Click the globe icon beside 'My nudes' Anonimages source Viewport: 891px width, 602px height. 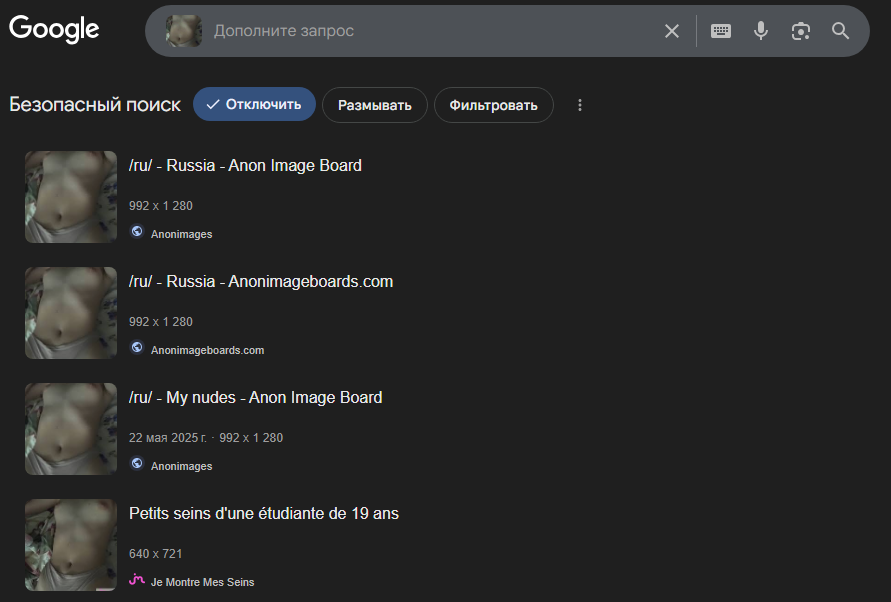click(137, 463)
